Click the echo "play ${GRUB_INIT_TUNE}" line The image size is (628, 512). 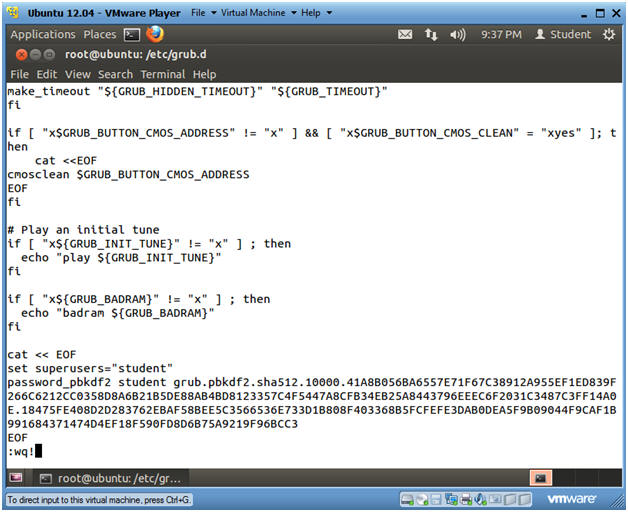point(121,258)
